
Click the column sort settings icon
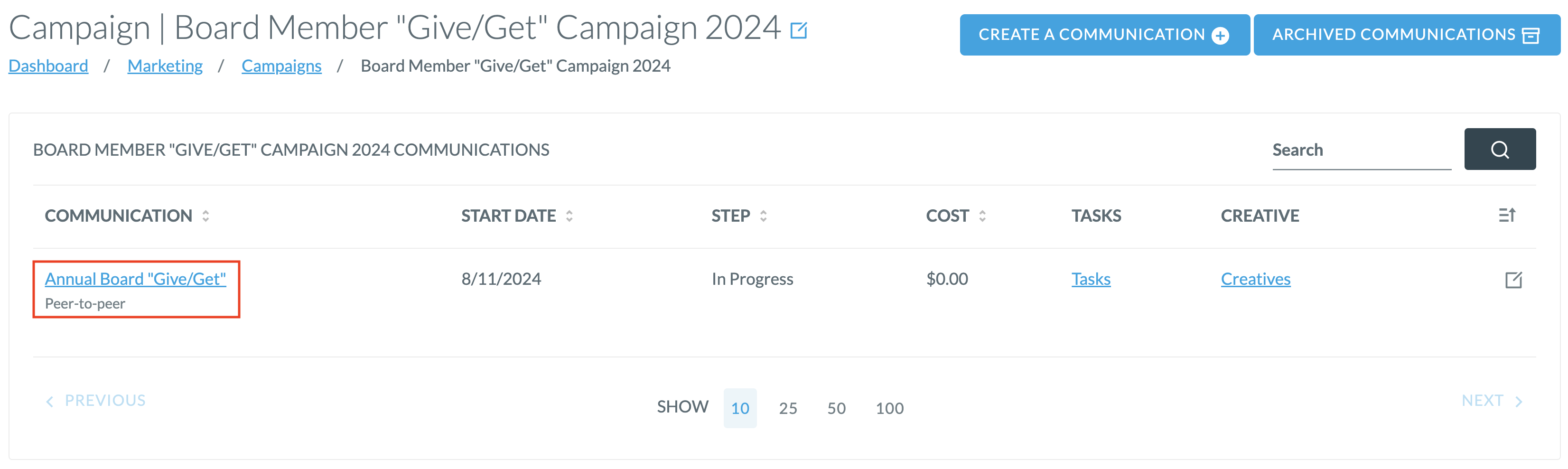(x=1506, y=215)
